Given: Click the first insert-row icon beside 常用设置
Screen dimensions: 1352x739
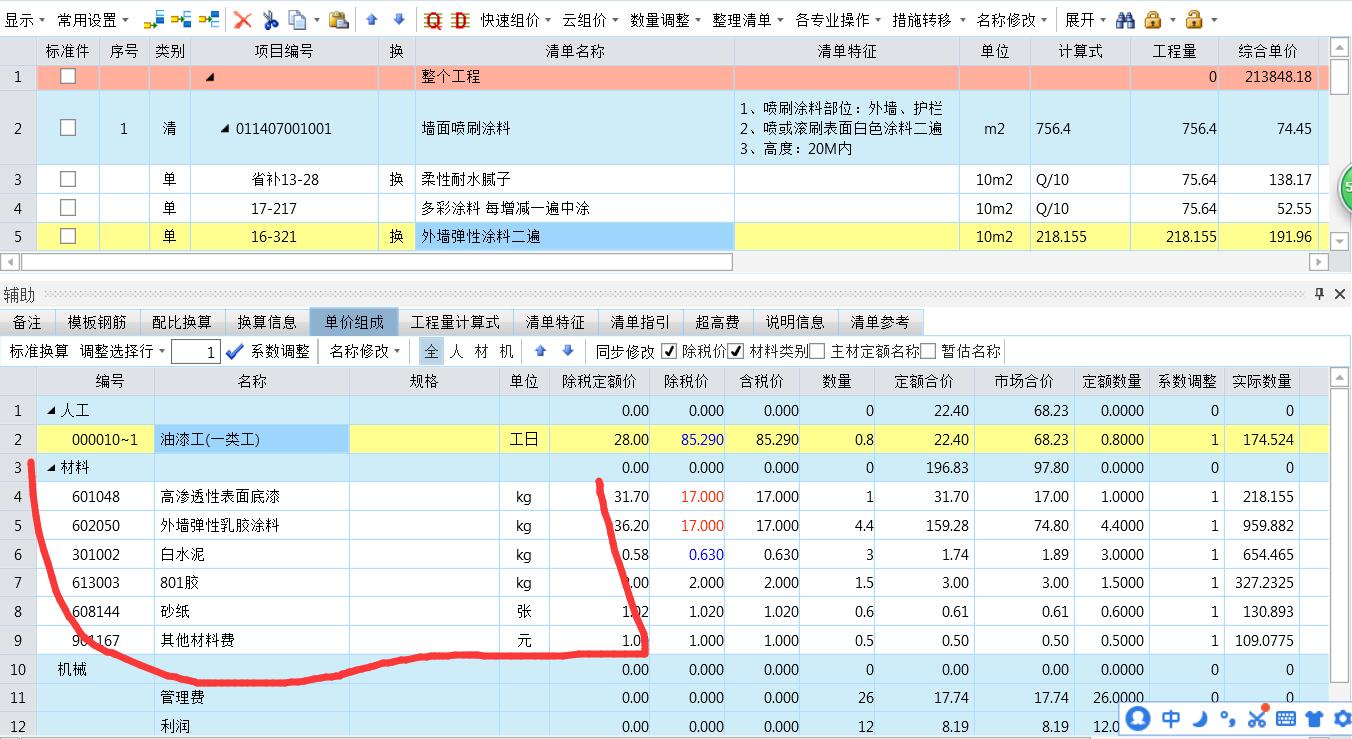Looking at the screenshot, I should coord(154,20).
